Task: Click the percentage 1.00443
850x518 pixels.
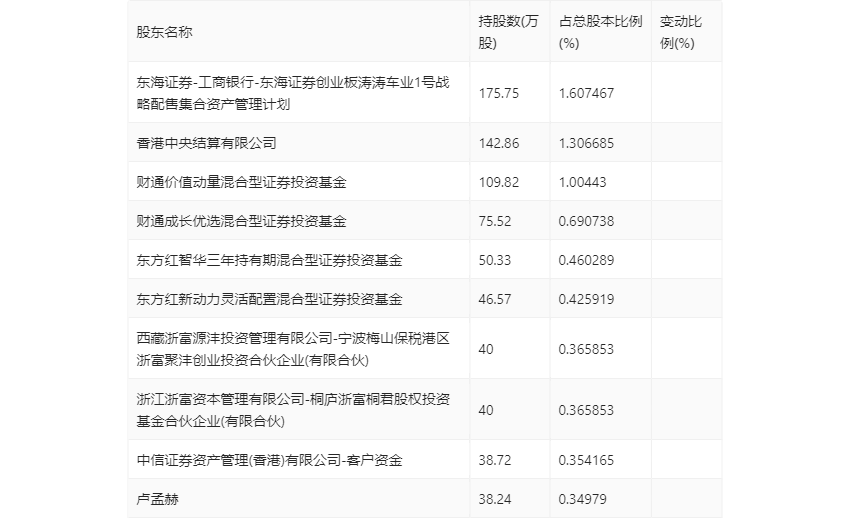Action: 582,182
